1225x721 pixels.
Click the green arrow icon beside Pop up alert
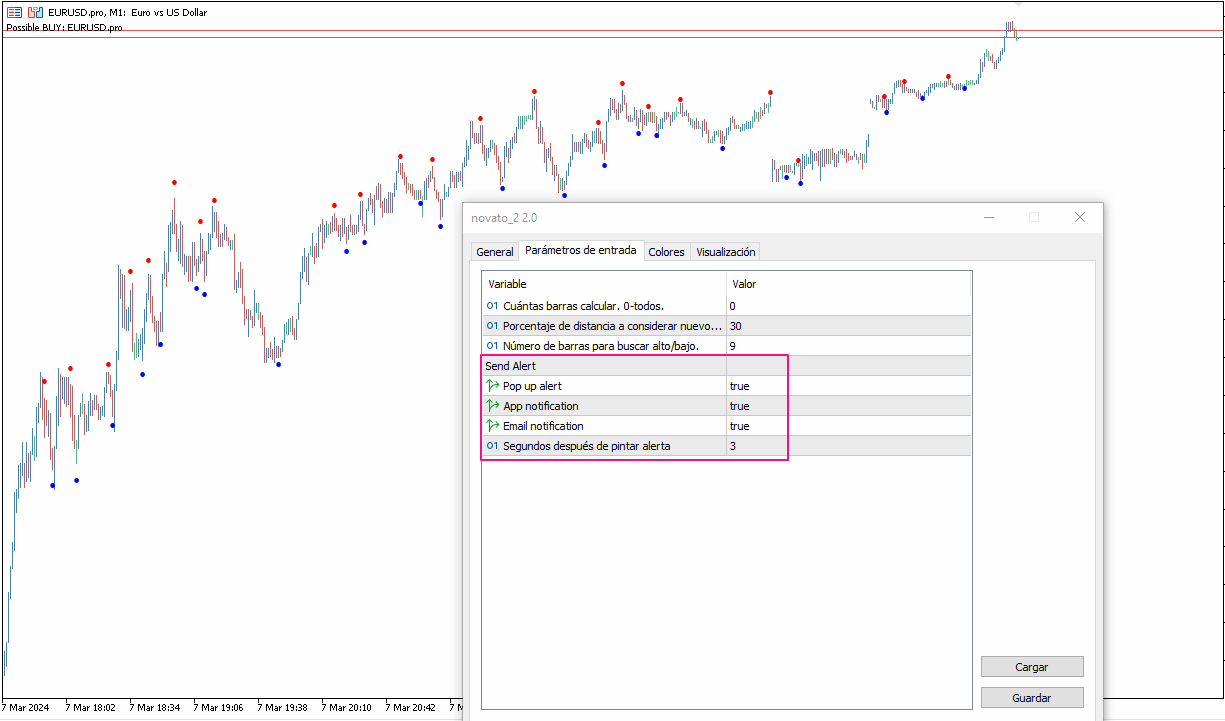coord(491,385)
